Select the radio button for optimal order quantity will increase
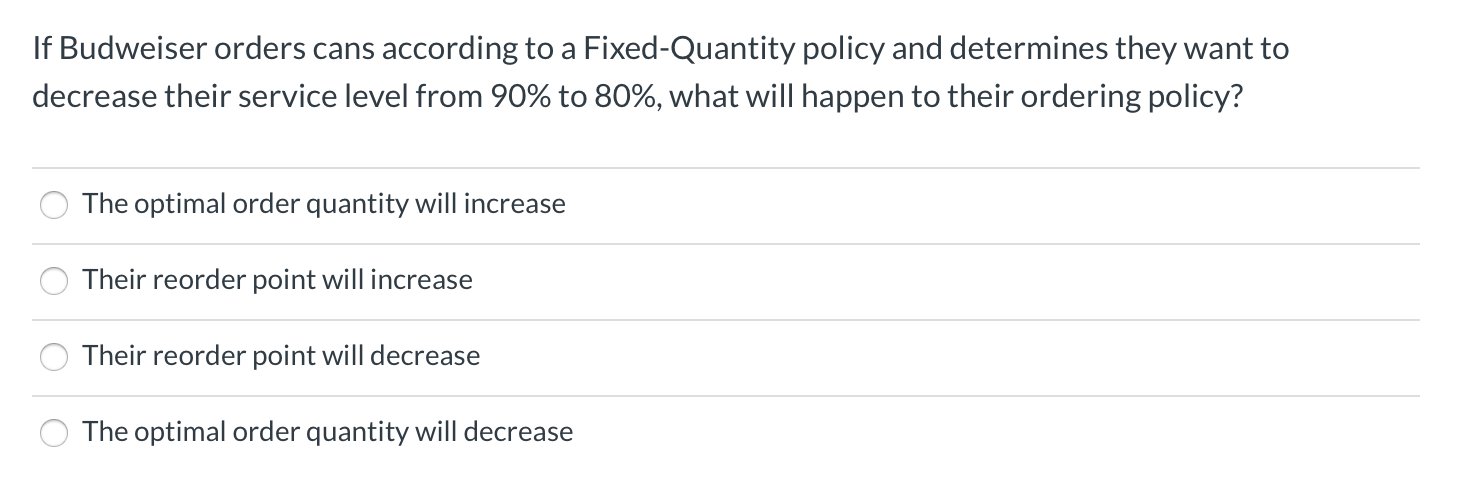The height and width of the screenshot is (498, 1460). [x=53, y=205]
